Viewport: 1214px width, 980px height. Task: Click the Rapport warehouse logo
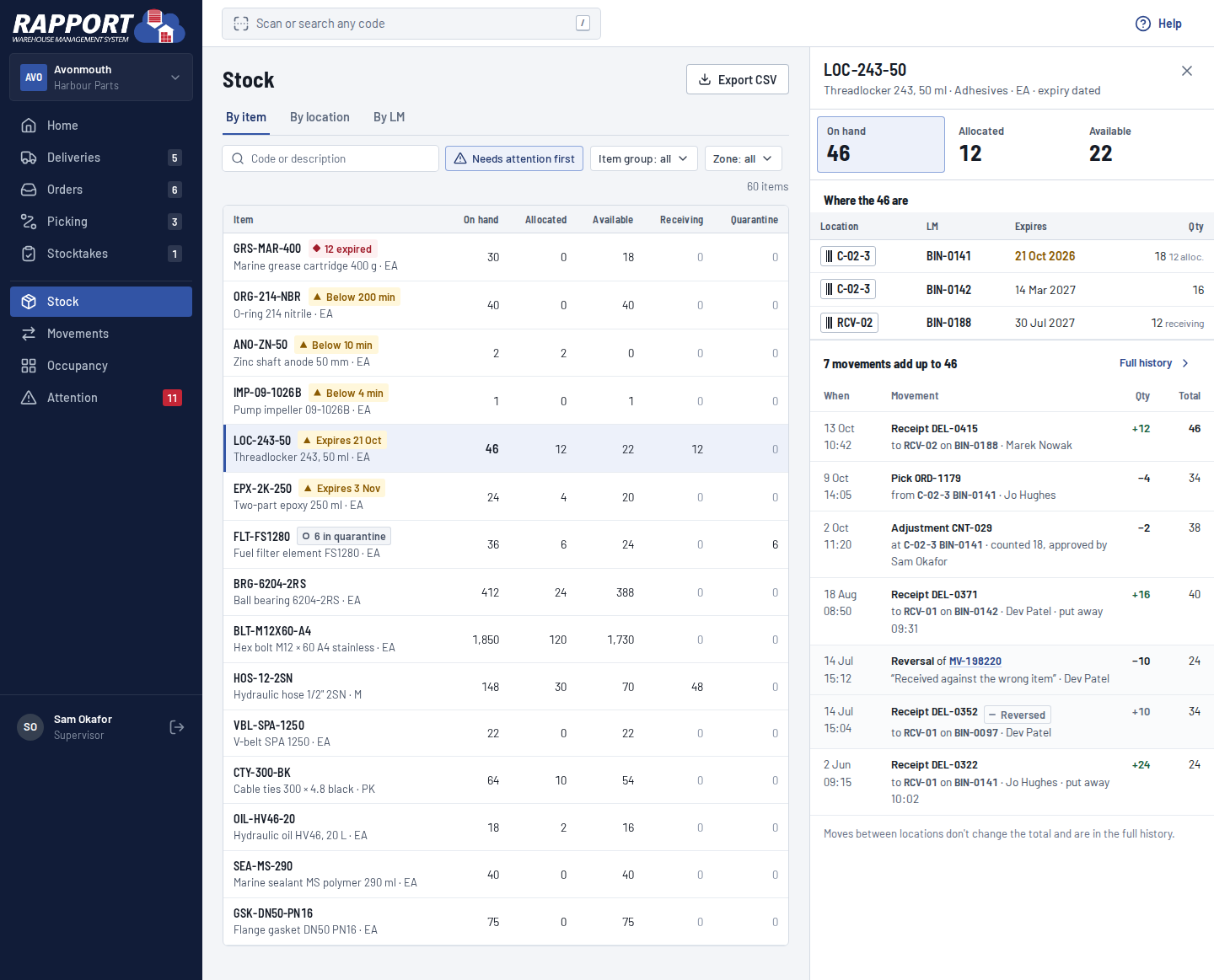(99, 26)
